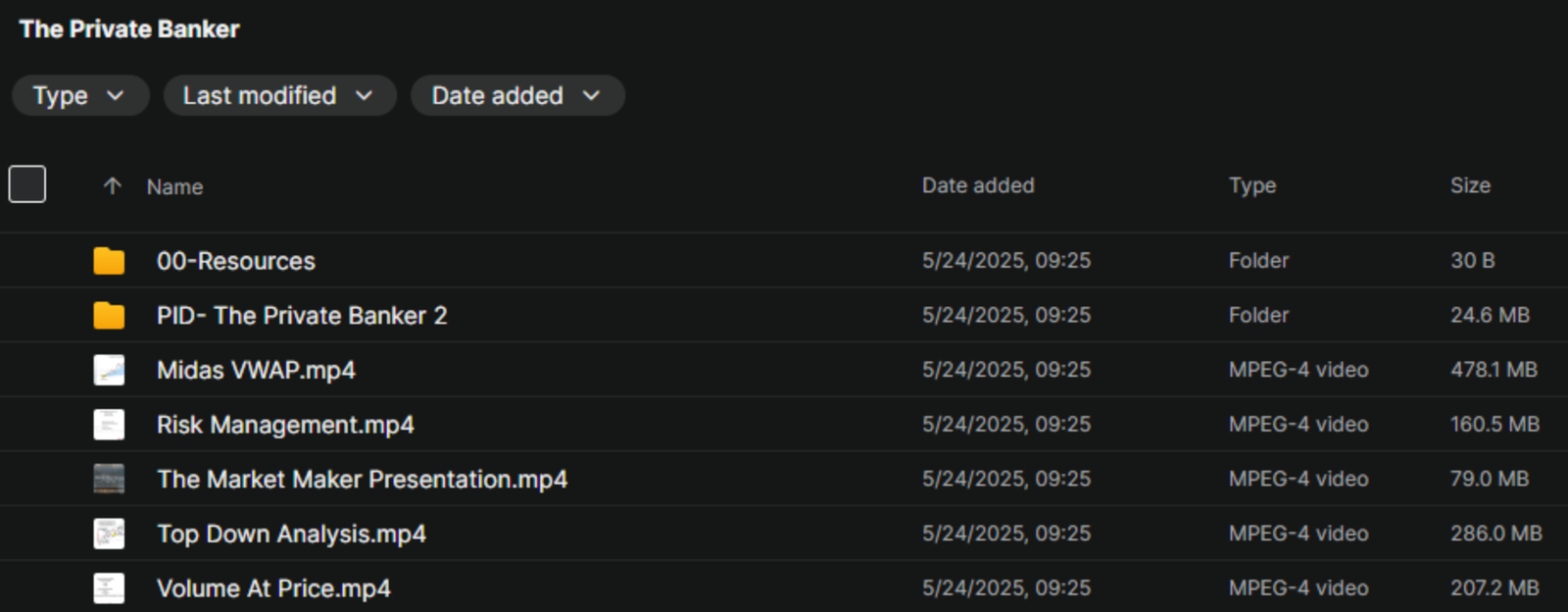The image size is (1568, 612).
Task: Click the Midas VWAP.mp4 video thumbnail
Action: [109, 371]
